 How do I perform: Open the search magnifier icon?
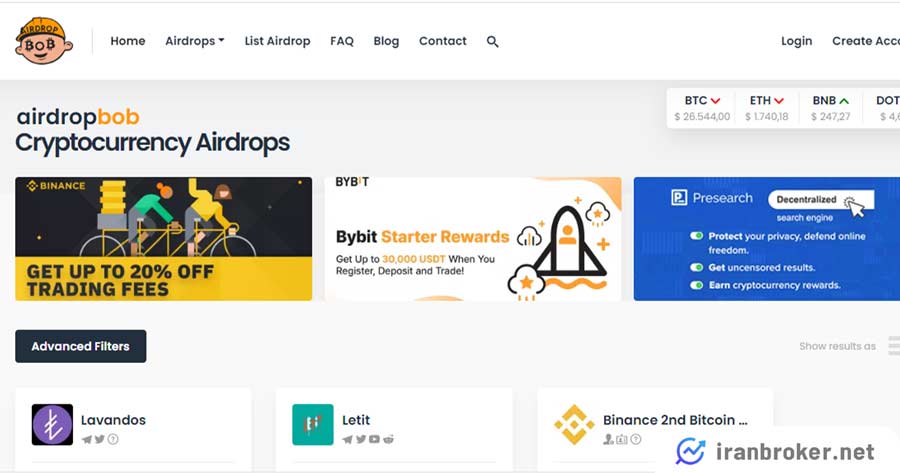point(492,41)
